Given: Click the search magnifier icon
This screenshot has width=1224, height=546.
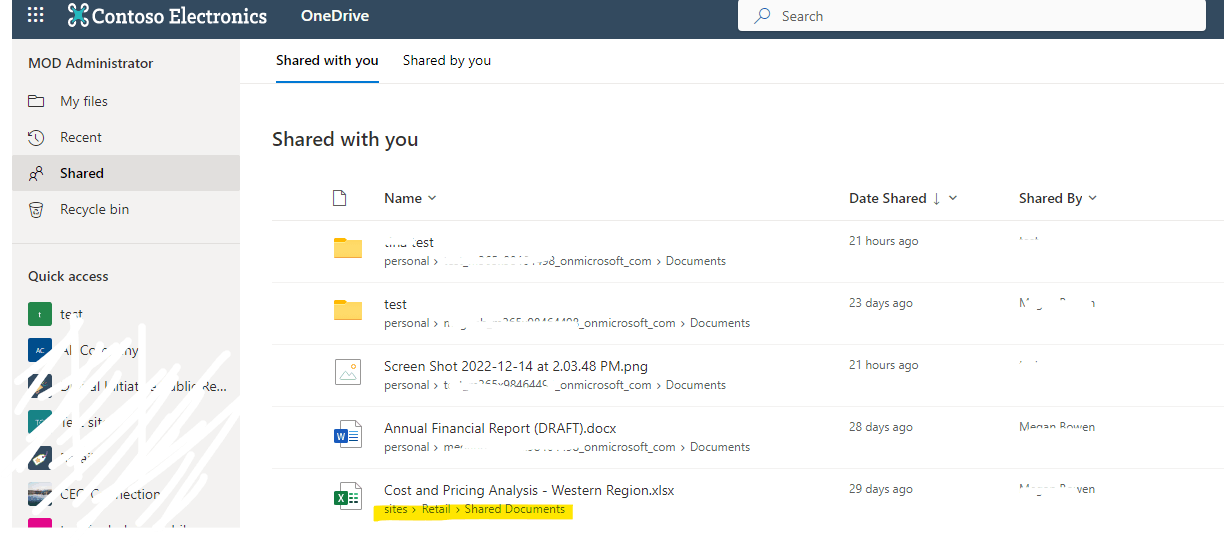Looking at the screenshot, I should pyautogui.click(x=763, y=16).
